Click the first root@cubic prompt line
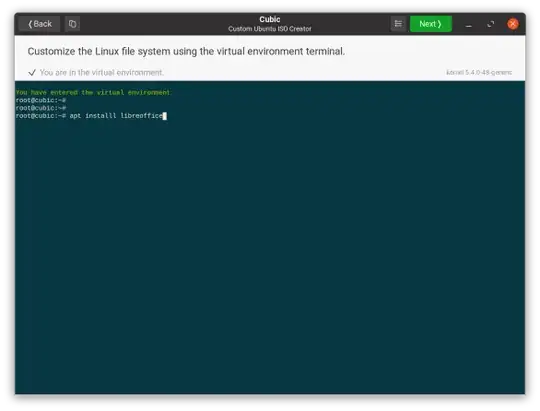The height and width of the screenshot is (411, 540). (x=41, y=100)
